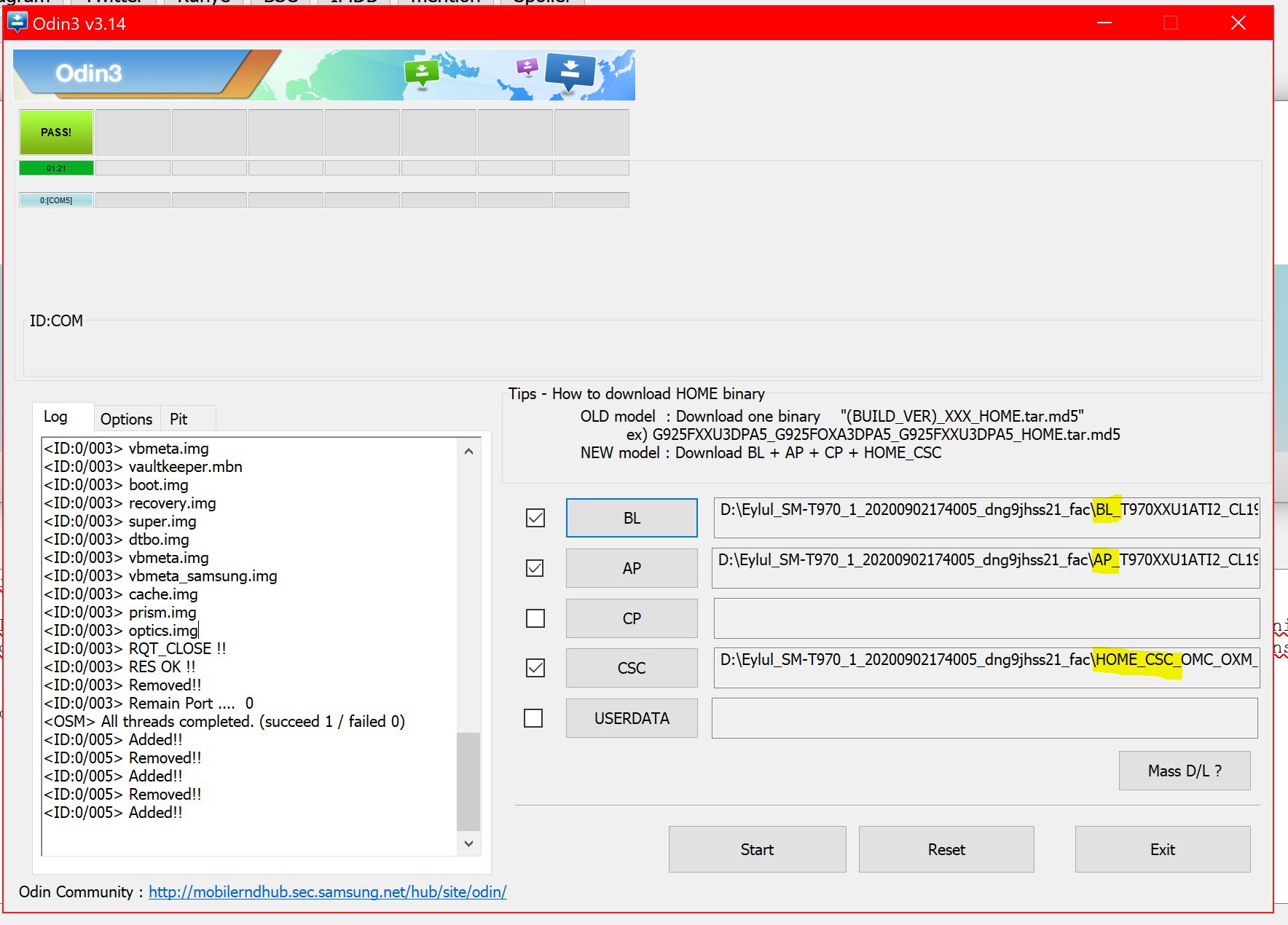Open the Odin Community samsung.net link

pos(328,891)
